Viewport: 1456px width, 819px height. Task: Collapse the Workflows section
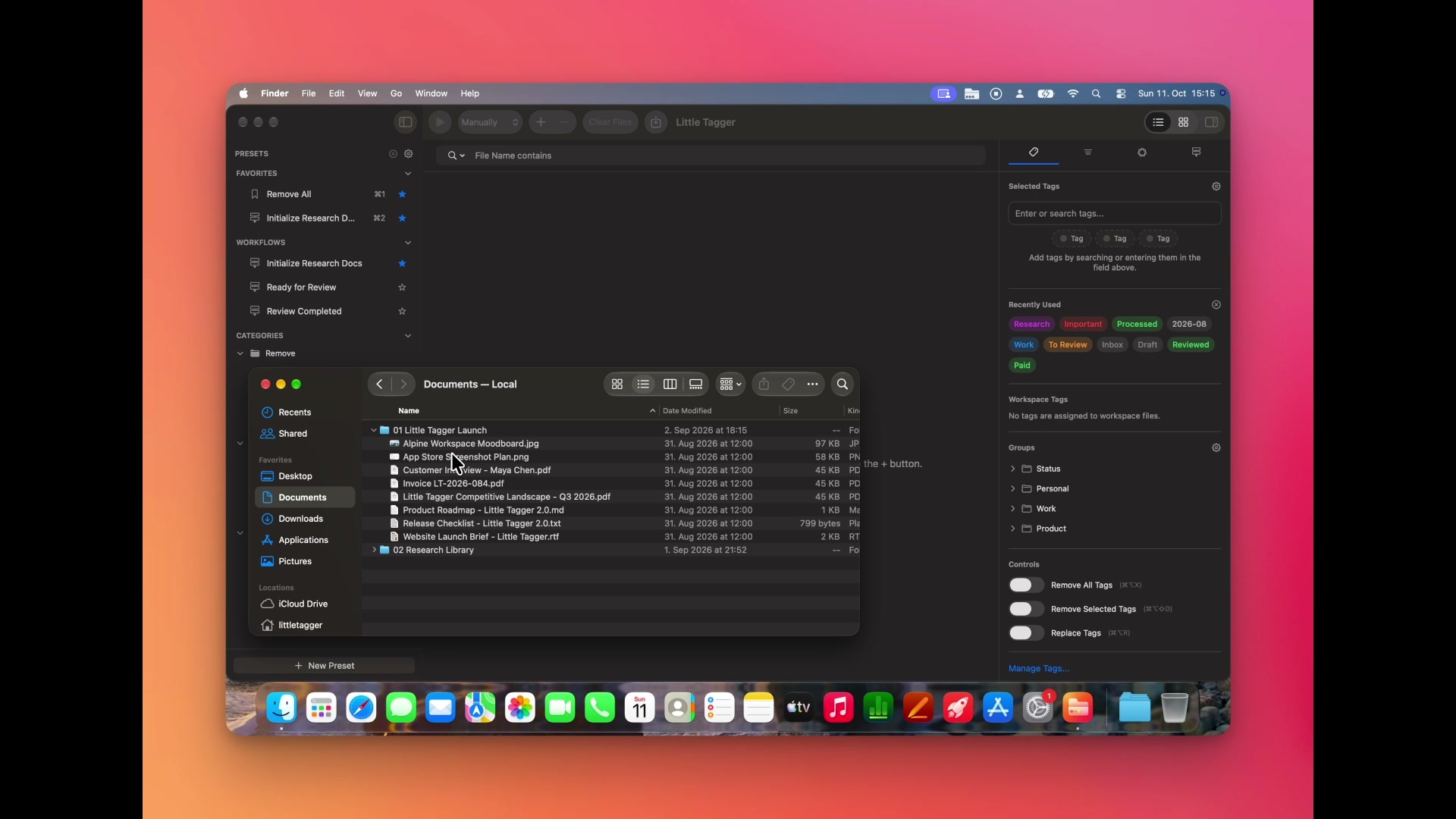[408, 243]
